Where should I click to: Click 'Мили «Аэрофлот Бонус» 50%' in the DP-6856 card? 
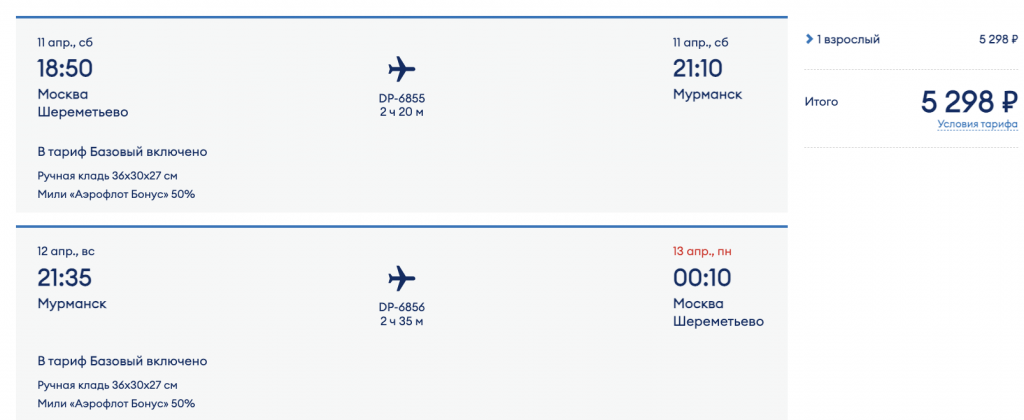point(116,403)
